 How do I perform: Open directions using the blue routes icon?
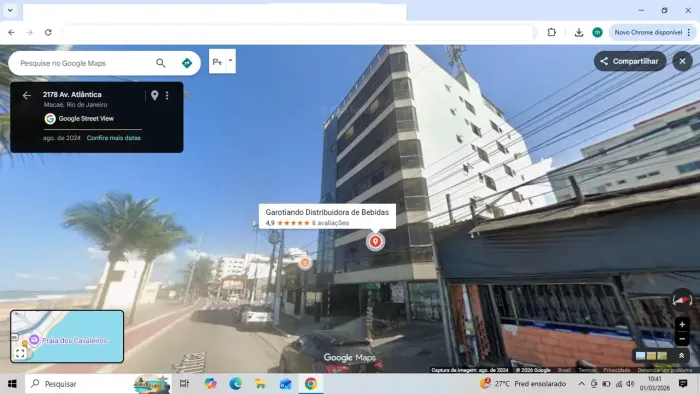187,63
